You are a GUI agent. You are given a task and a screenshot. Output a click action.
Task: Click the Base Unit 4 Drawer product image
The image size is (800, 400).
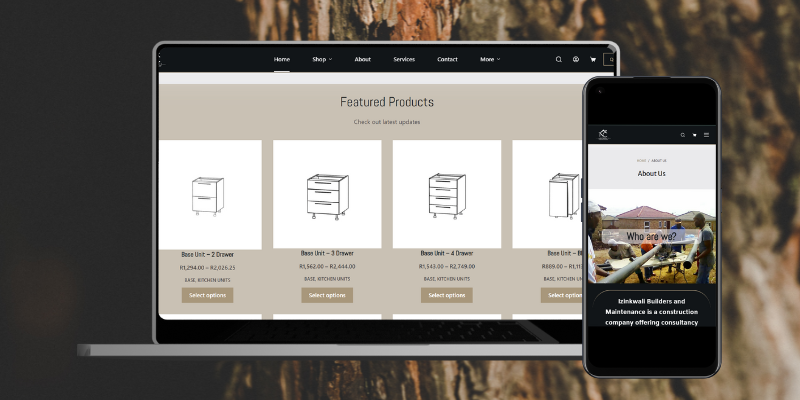[447, 195]
